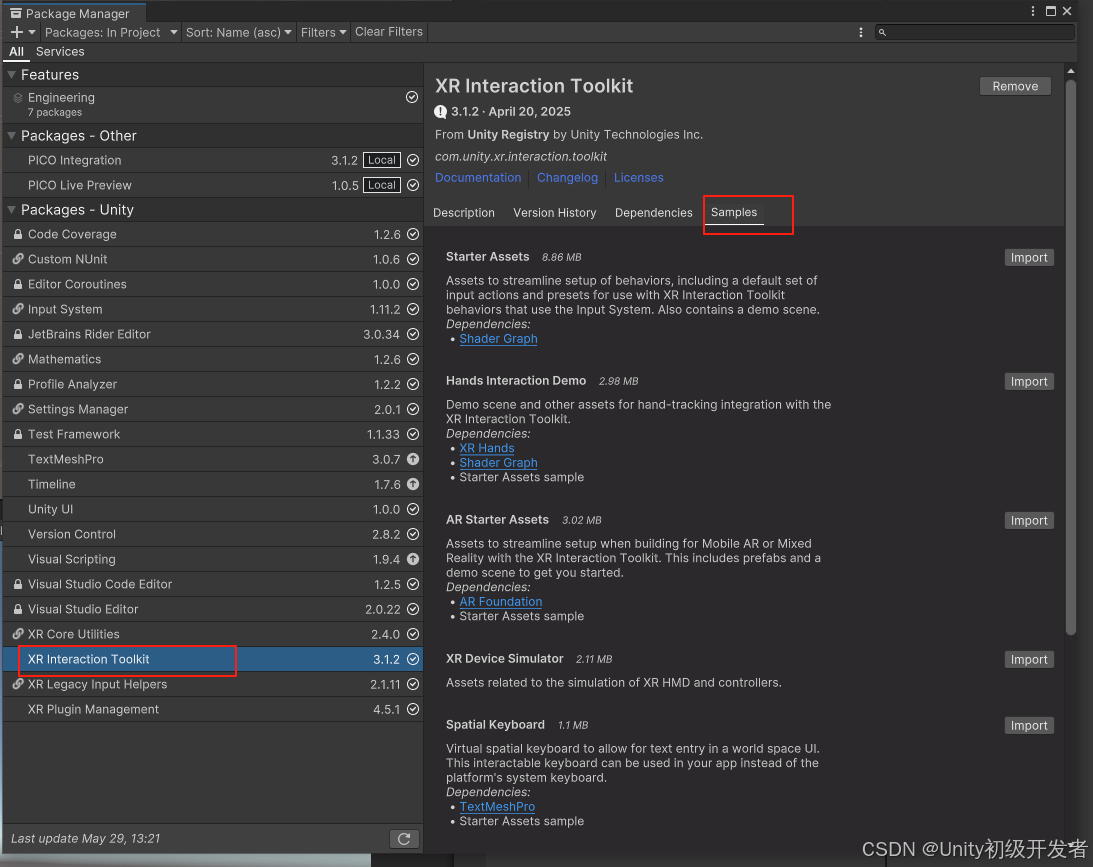The height and width of the screenshot is (867, 1093).
Task: Collapse the Packages - Other section
Action: click(11, 136)
